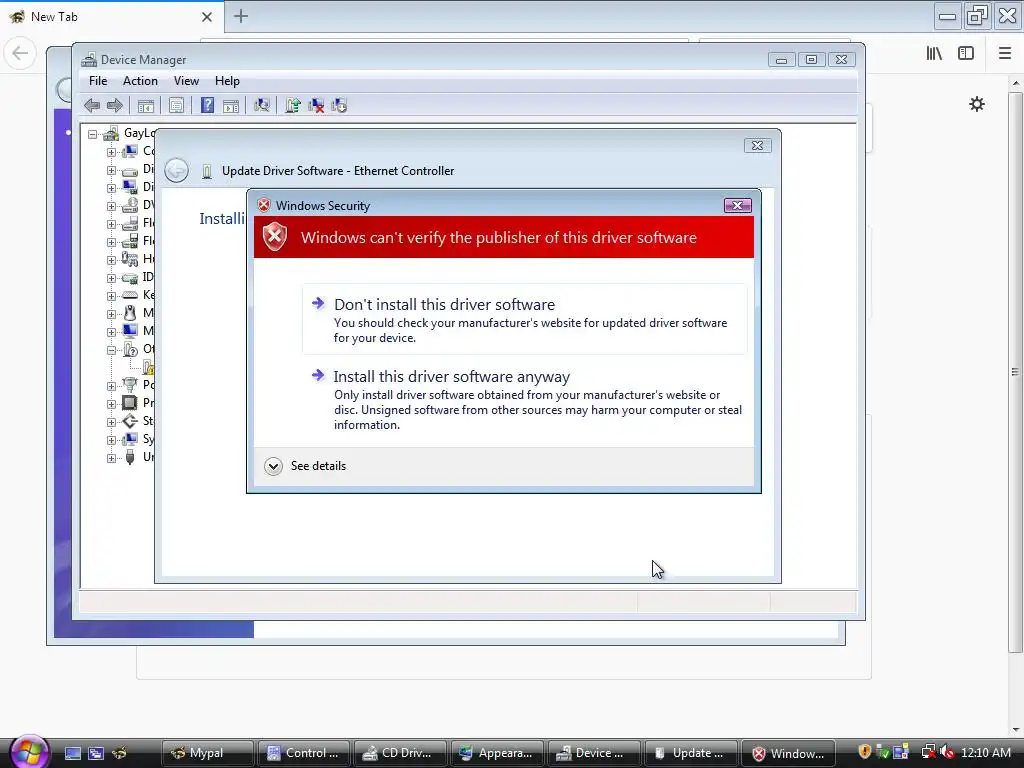Screen dimensions: 1024x768
Task: Click the Windows Start orb
Action: click(x=29, y=752)
